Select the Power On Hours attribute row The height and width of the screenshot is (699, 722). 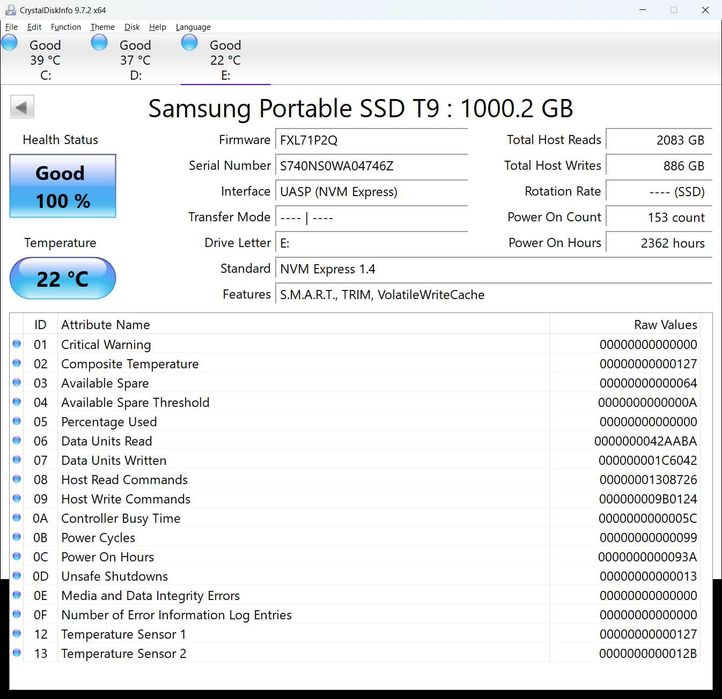click(x=300, y=557)
